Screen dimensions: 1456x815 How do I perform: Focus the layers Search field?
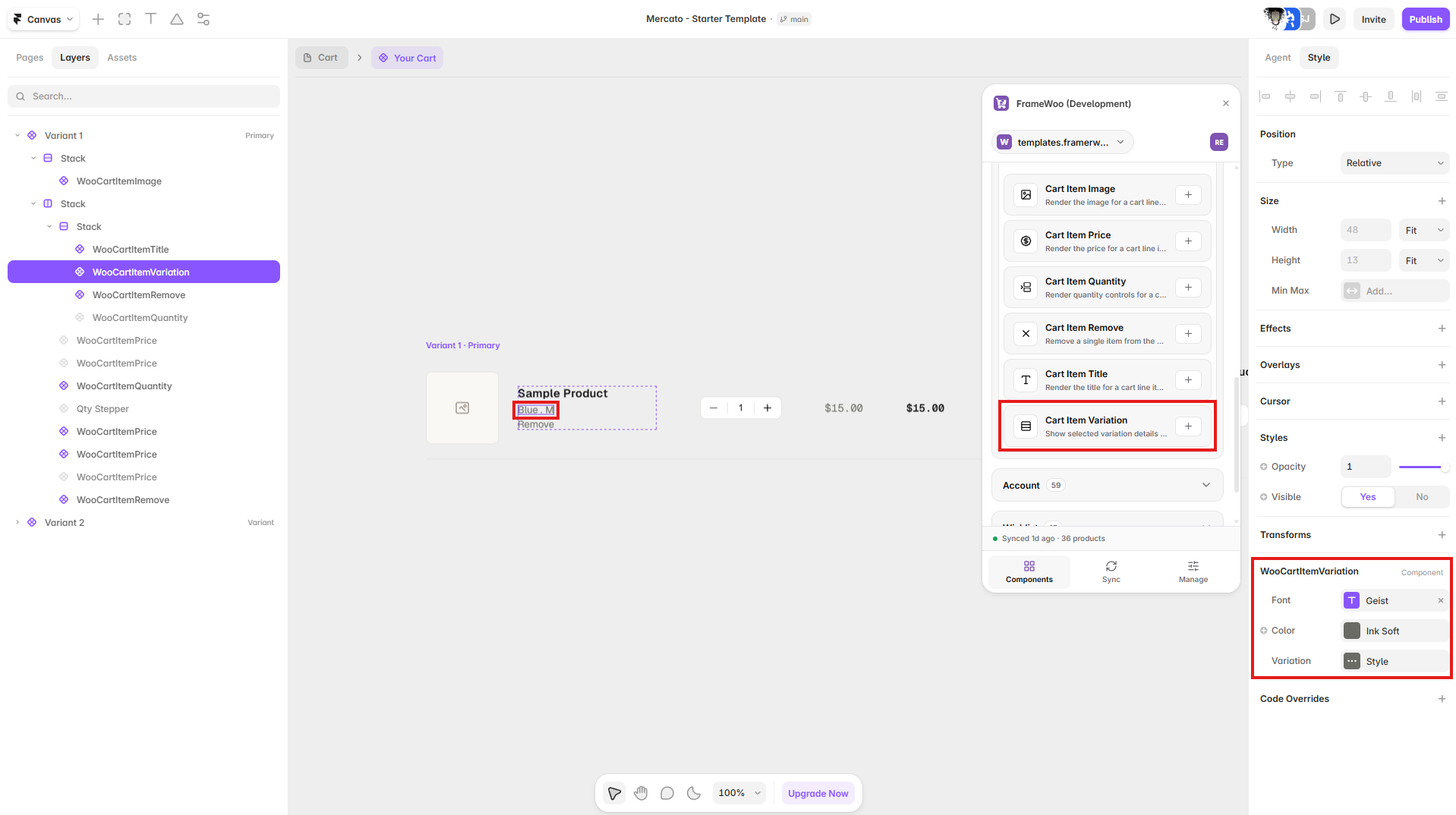tap(143, 96)
